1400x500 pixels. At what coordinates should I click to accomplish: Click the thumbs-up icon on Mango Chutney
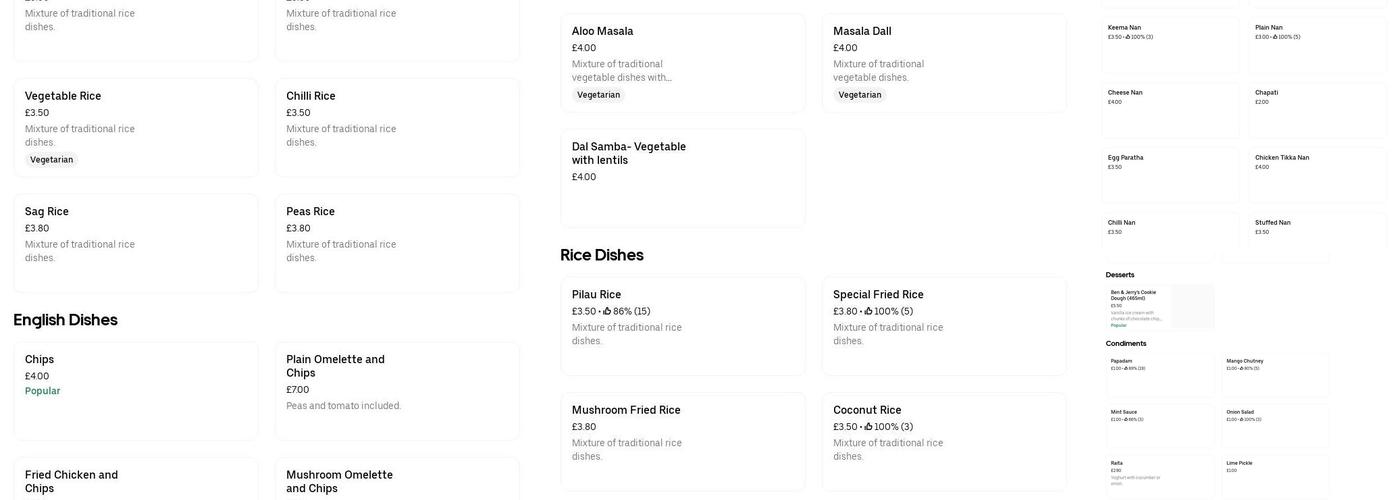1241,368
